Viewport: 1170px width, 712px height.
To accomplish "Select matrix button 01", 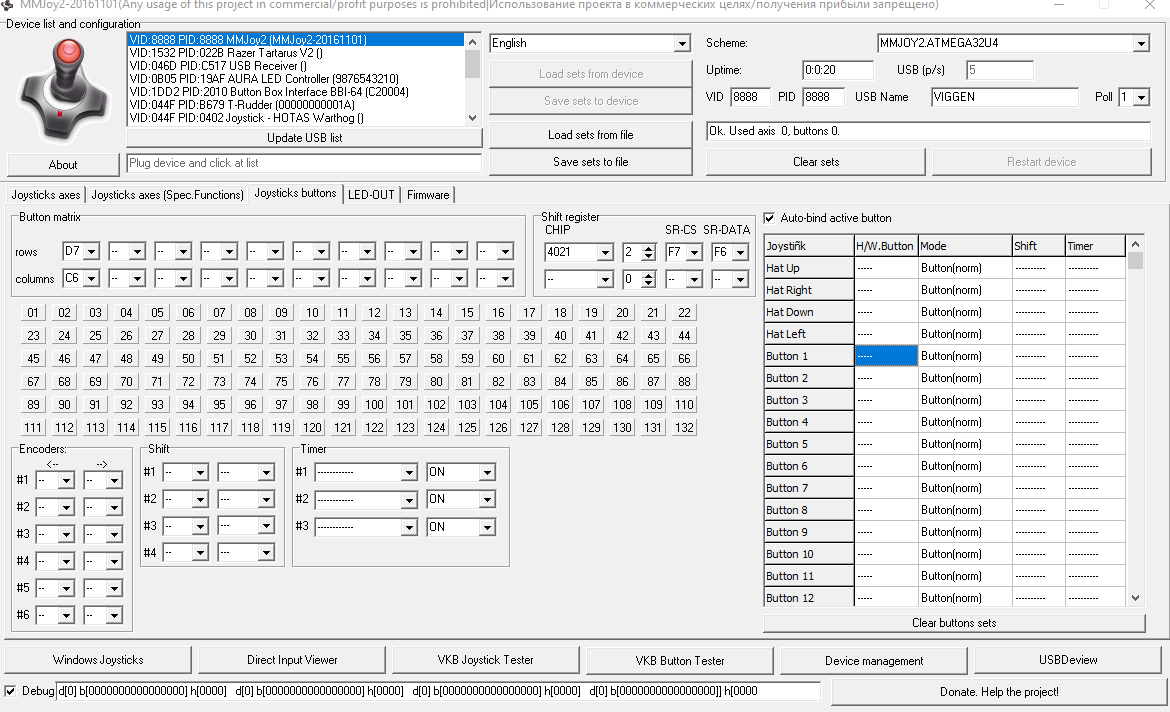I will [33, 313].
